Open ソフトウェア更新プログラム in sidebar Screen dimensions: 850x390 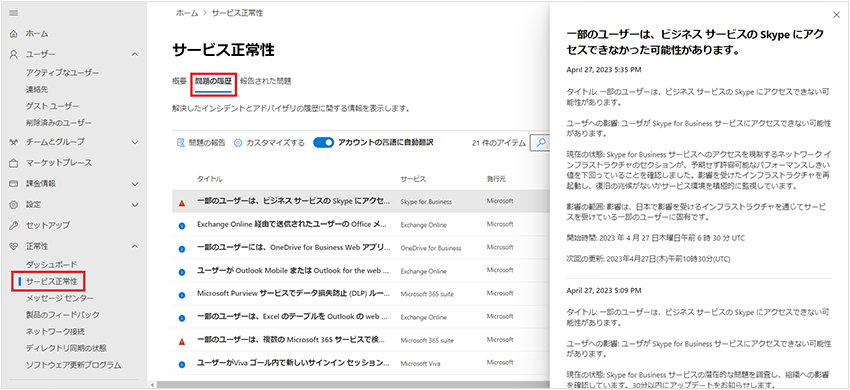[x=73, y=365]
